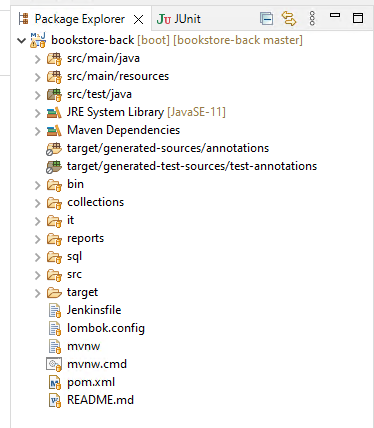
Task: Click the Maven Dependencies library icon
Action: [x=54, y=130]
